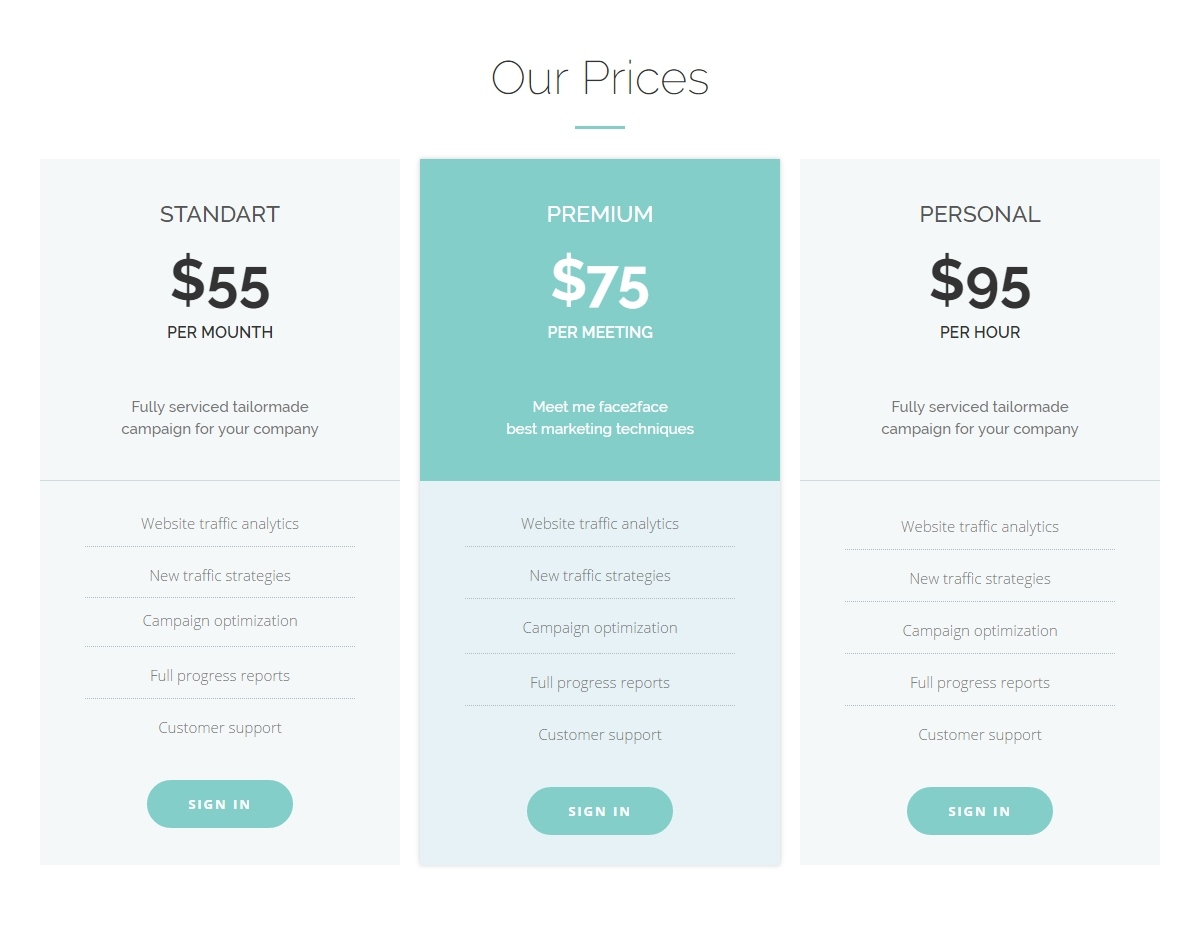
Task: Click the $75 price on the Premium card
Action: click(x=600, y=283)
